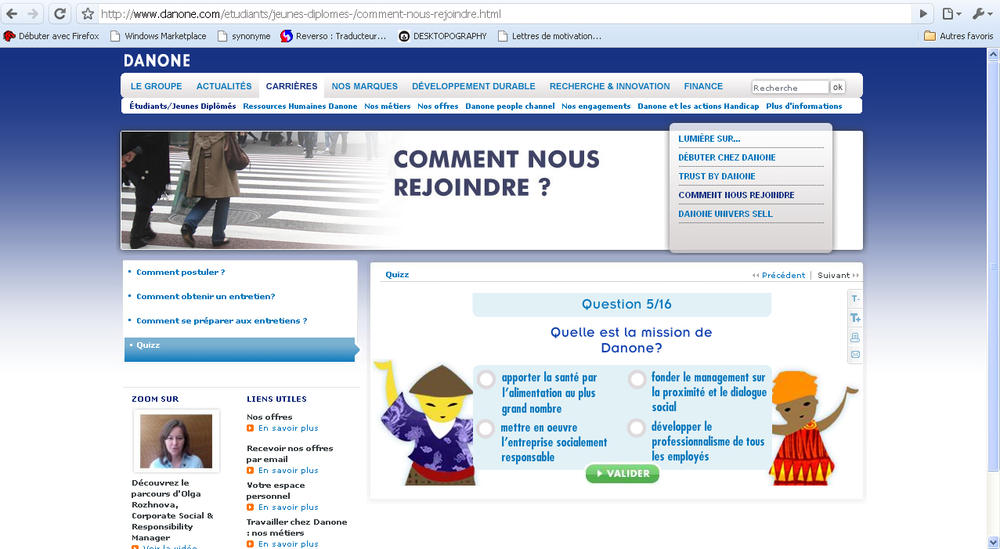1000x549 pixels.
Task: Open DÉBUTER CHEZ DANONE
Action: 727,157
